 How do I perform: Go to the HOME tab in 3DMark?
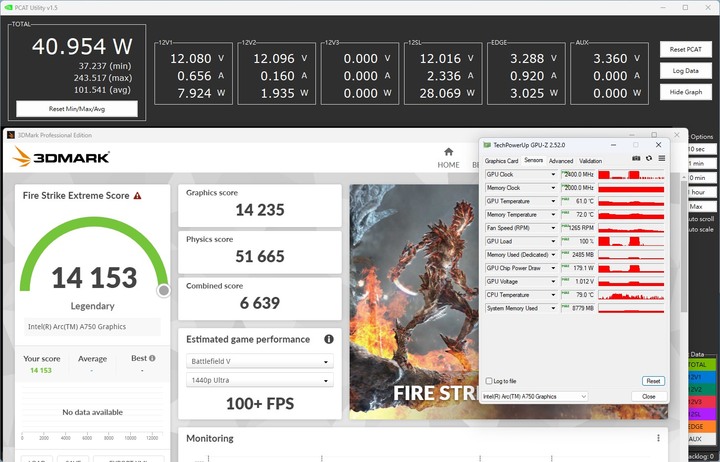tap(449, 165)
